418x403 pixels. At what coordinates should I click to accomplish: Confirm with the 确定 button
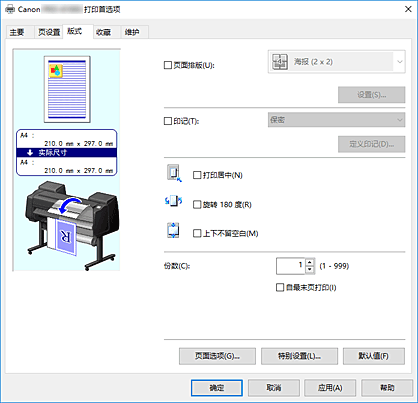point(217,388)
